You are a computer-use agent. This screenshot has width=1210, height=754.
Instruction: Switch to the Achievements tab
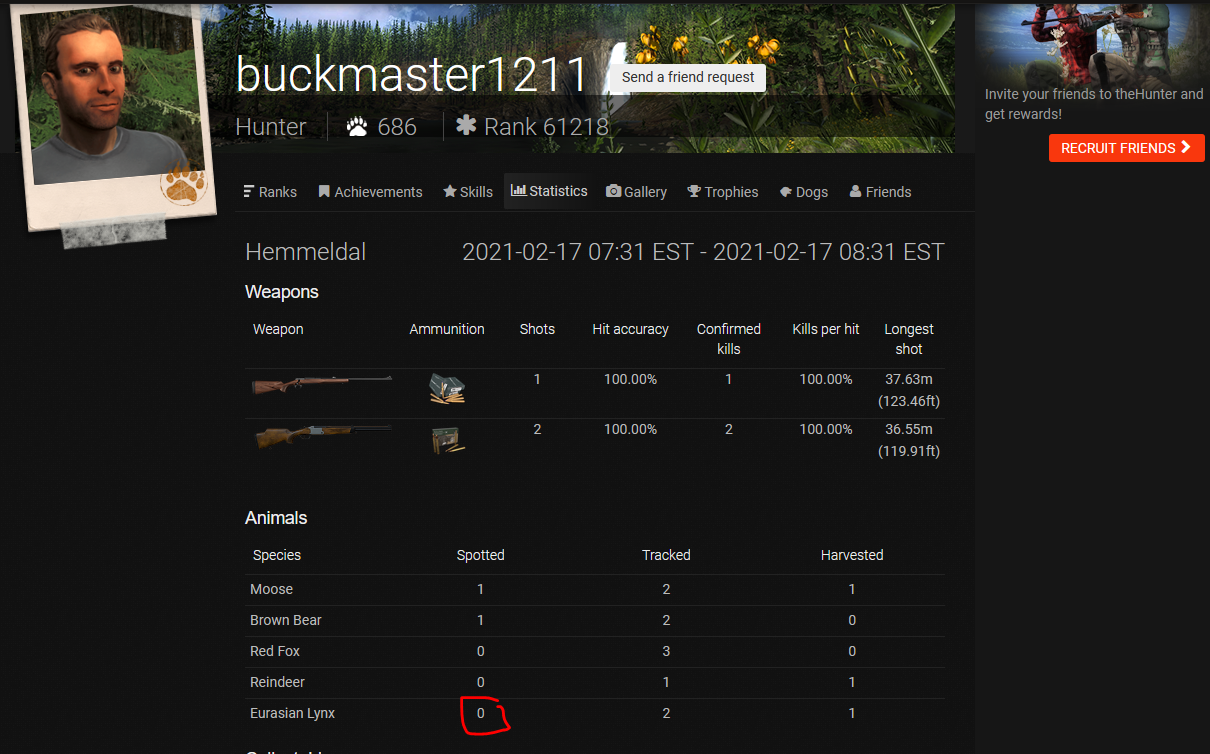[x=370, y=192]
